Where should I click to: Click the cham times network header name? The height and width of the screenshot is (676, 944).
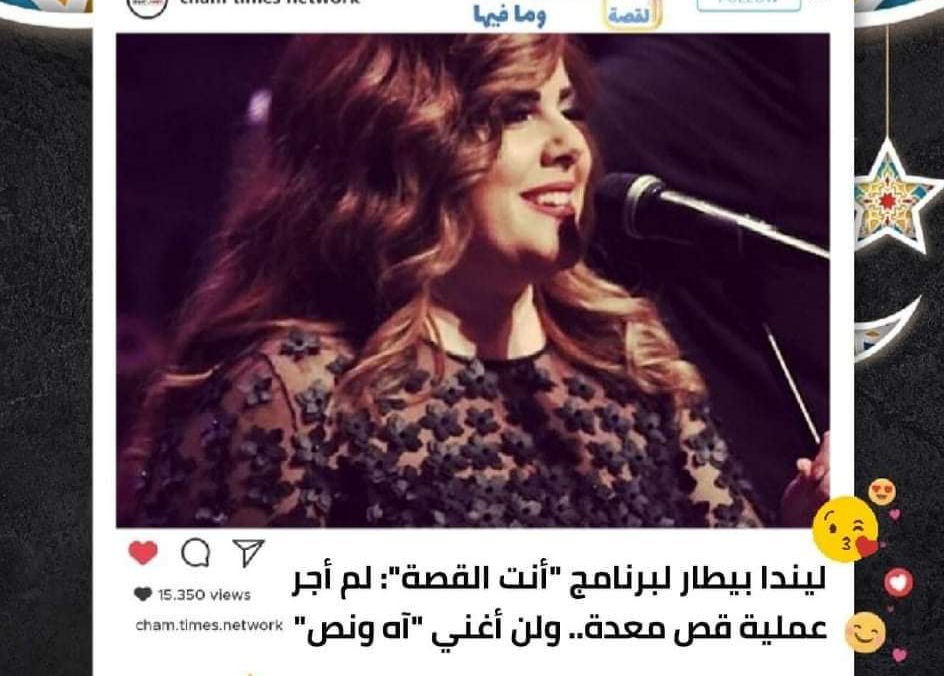click(x=270, y=2)
